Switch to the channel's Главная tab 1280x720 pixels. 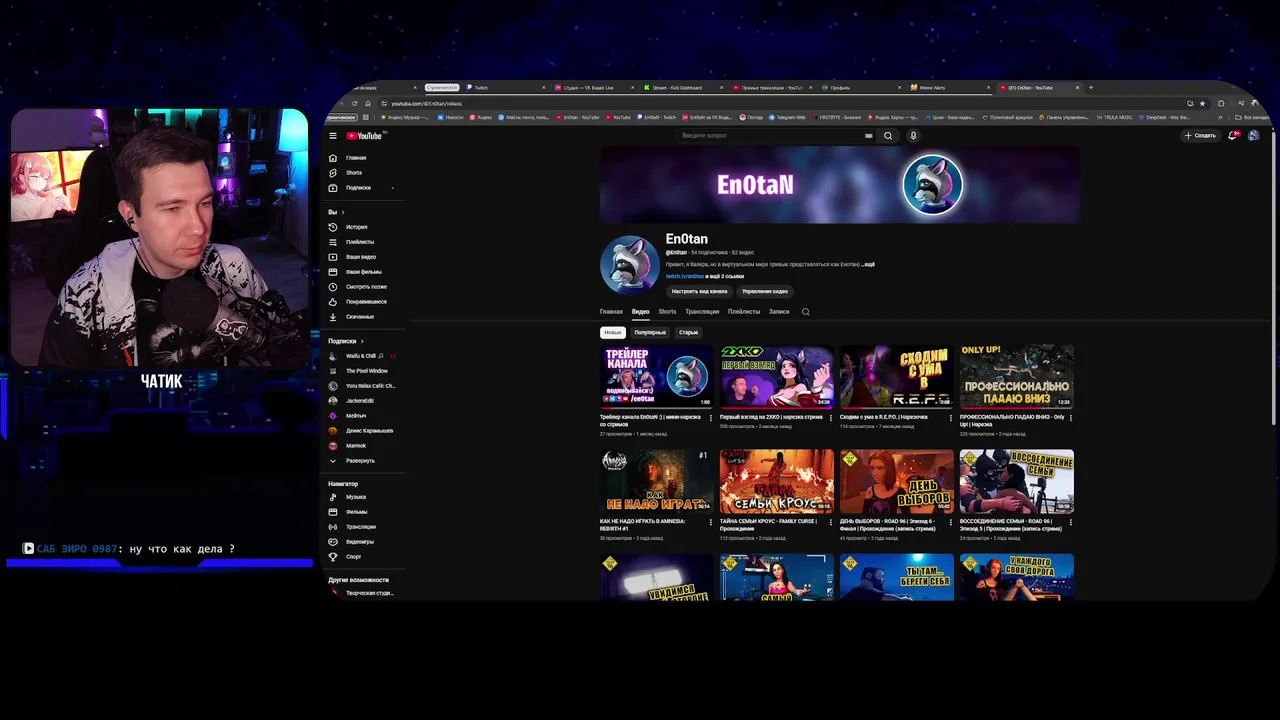coord(611,312)
